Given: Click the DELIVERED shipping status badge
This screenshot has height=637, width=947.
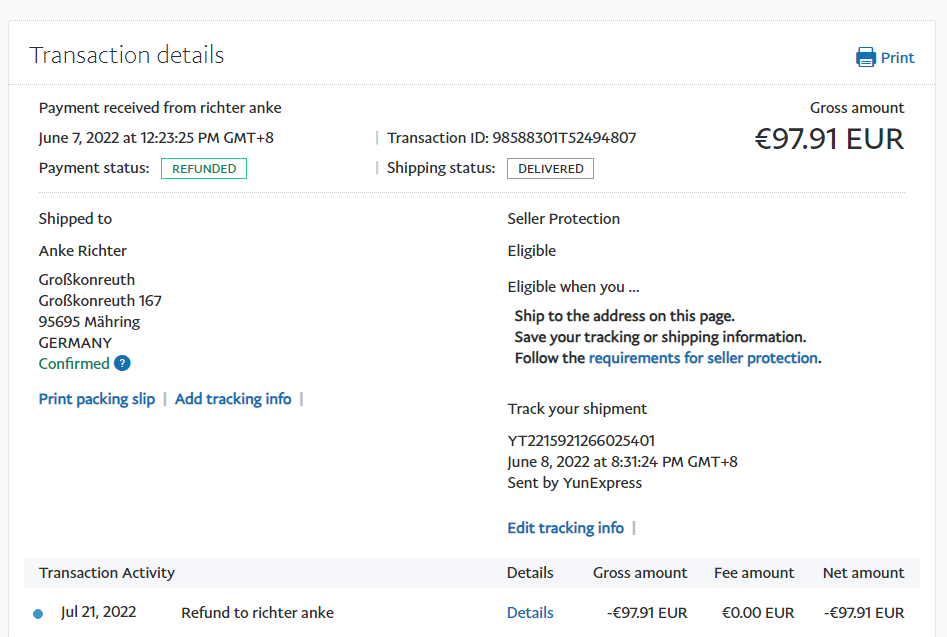Looking at the screenshot, I should 550,169.
